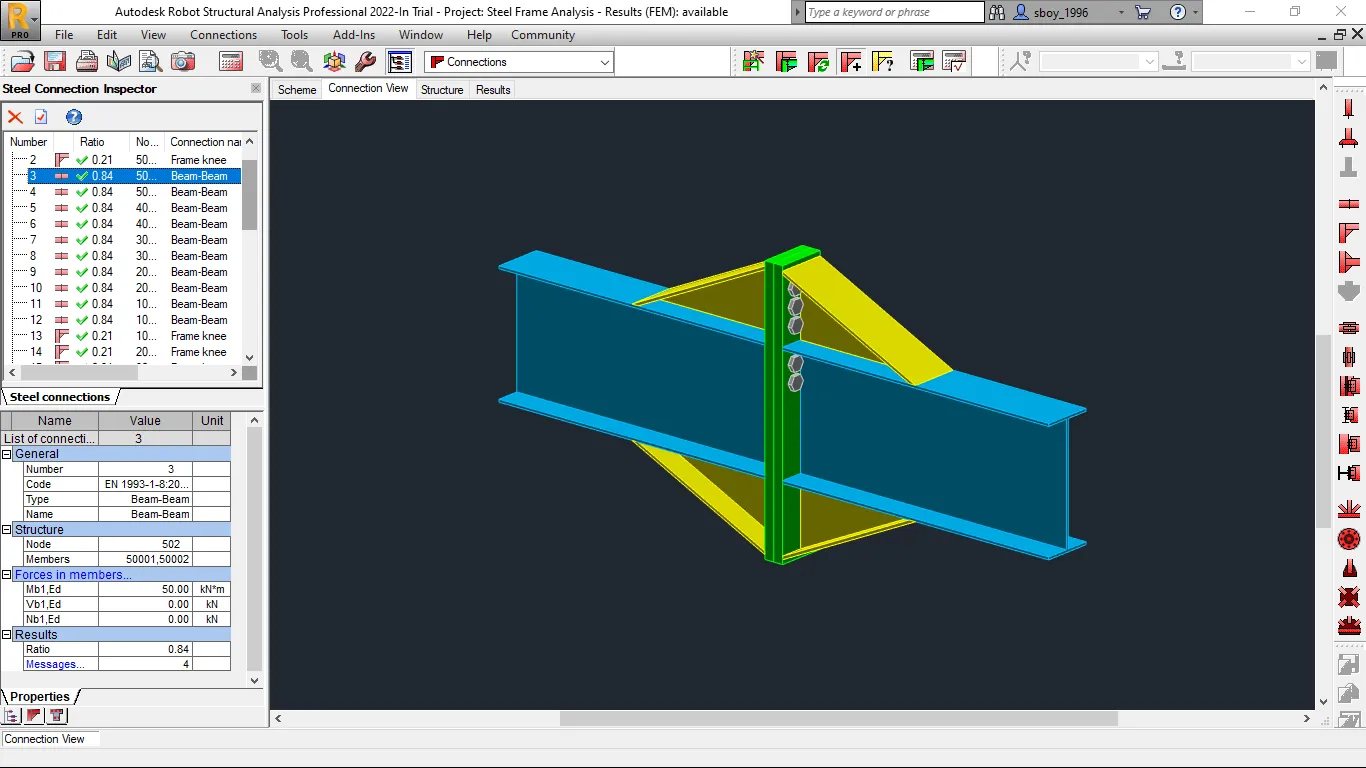Select the frame knee connection icon in right toolbar
Image resolution: width=1366 pixels, height=768 pixels.
tap(1349, 234)
